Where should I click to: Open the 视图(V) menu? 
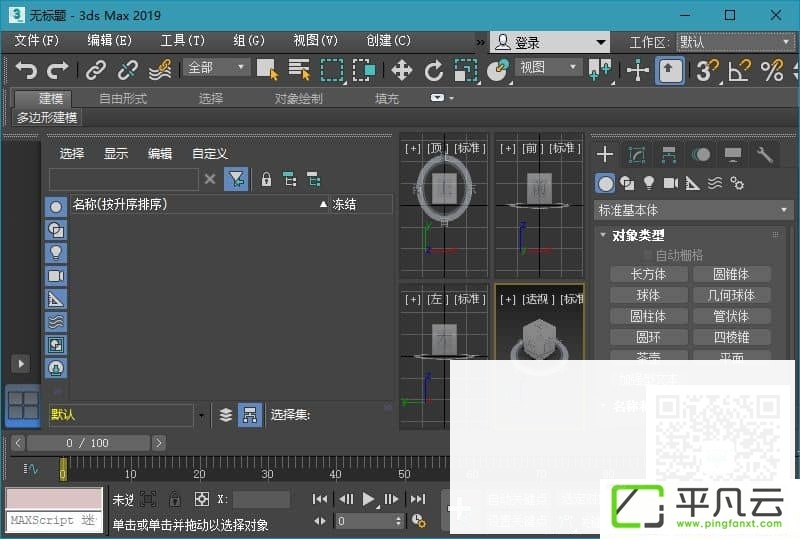(315, 40)
